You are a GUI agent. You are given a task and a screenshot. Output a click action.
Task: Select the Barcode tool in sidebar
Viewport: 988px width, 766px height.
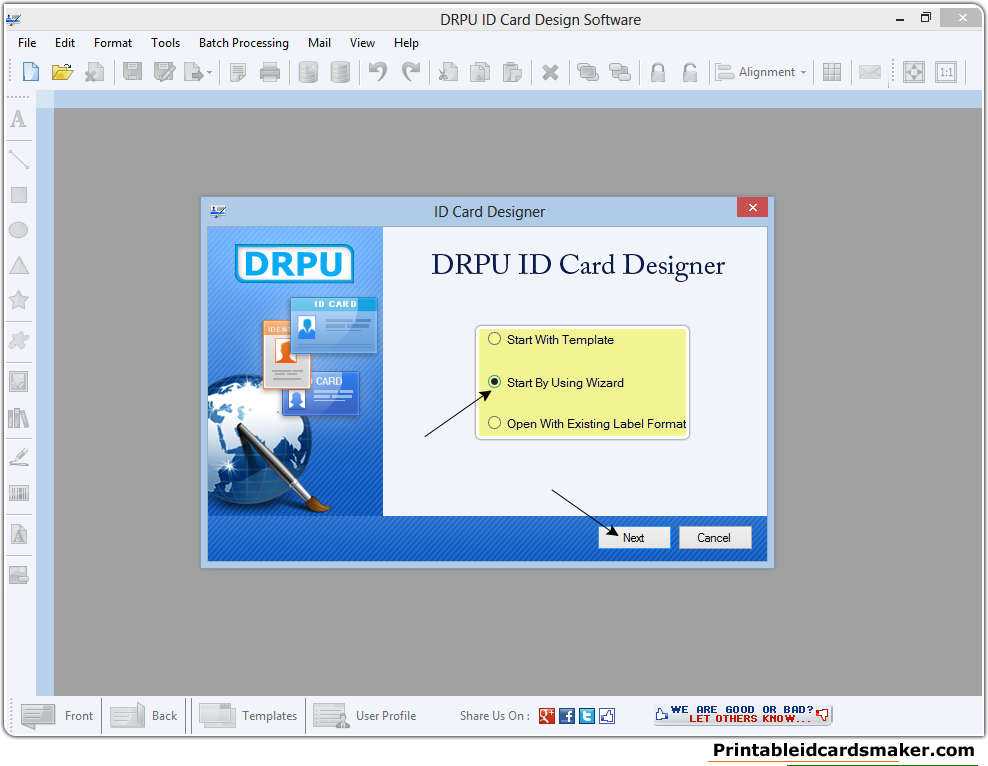(19, 493)
